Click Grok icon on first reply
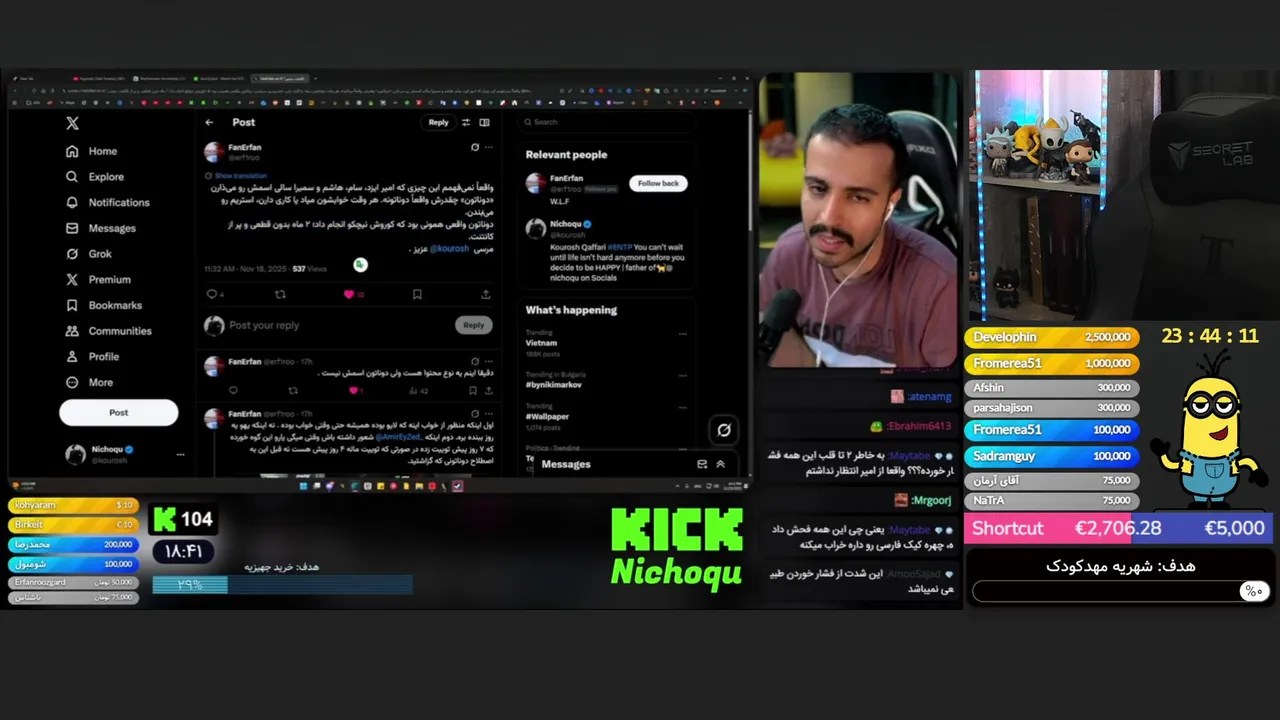The height and width of the screenshot is (720, 1280). pos(475,361)
